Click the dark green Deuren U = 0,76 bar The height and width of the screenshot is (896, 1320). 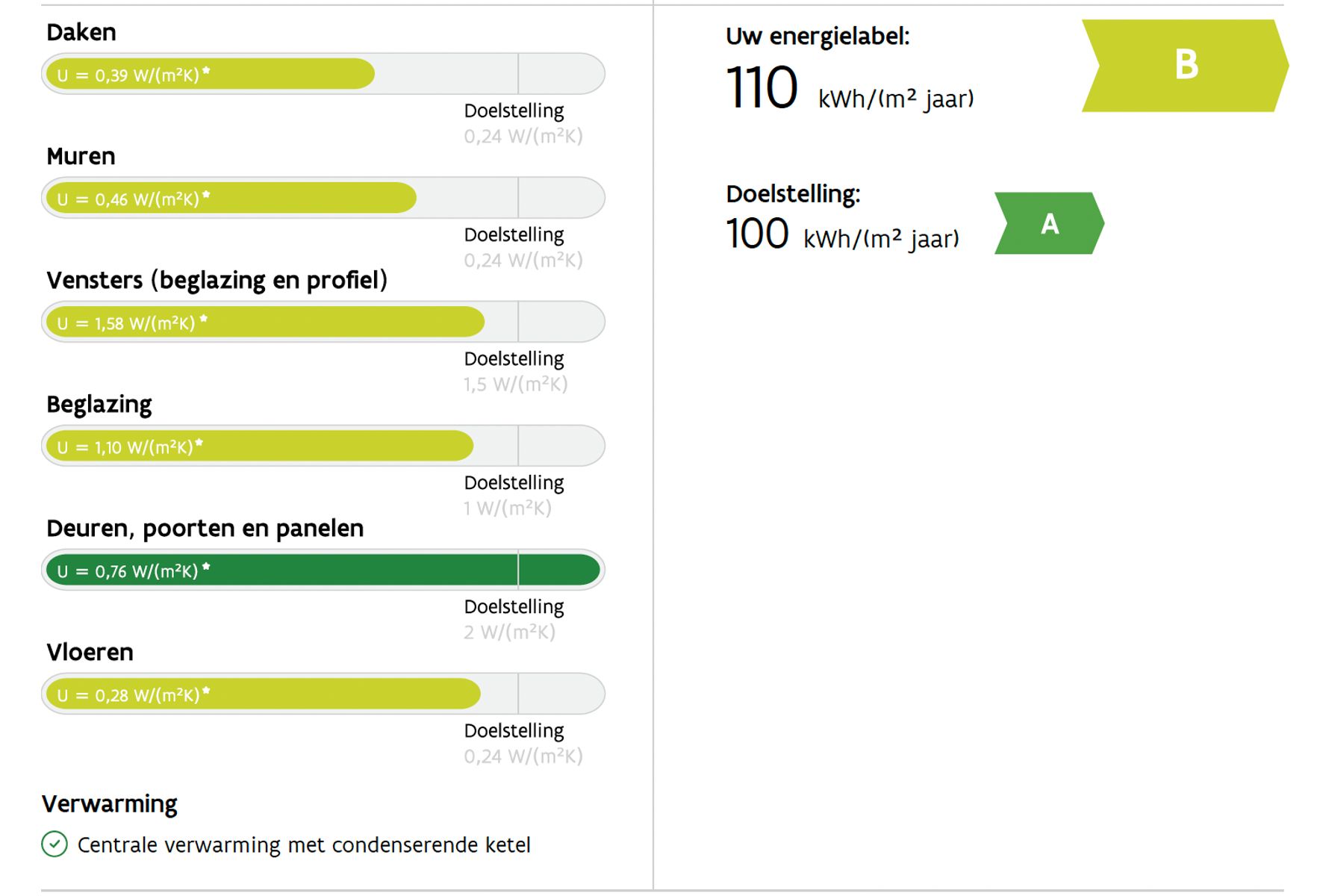[323, 570]
